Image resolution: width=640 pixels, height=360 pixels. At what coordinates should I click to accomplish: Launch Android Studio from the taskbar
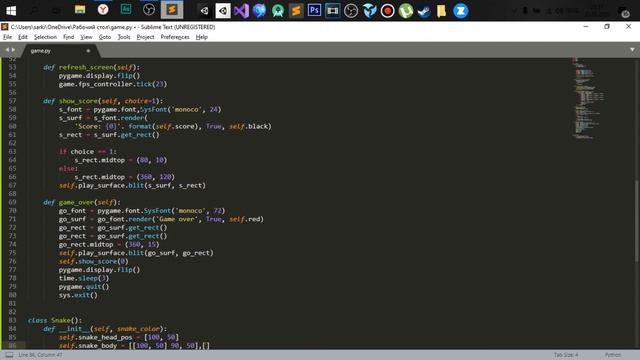pyautogui.click(x=278, y=11)
